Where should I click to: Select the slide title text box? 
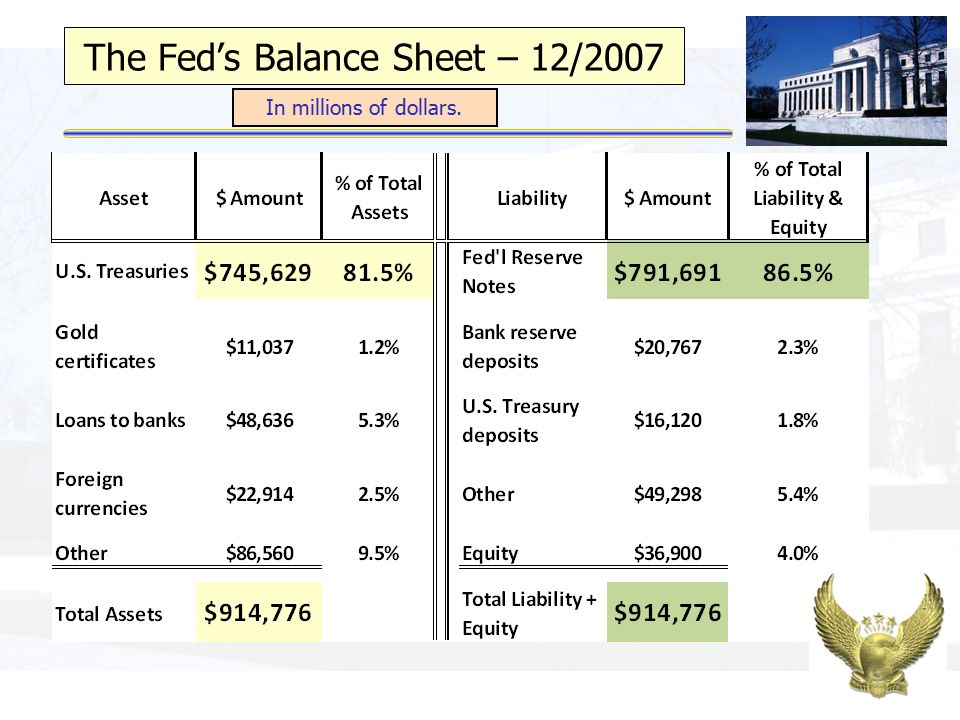[374, 56]
